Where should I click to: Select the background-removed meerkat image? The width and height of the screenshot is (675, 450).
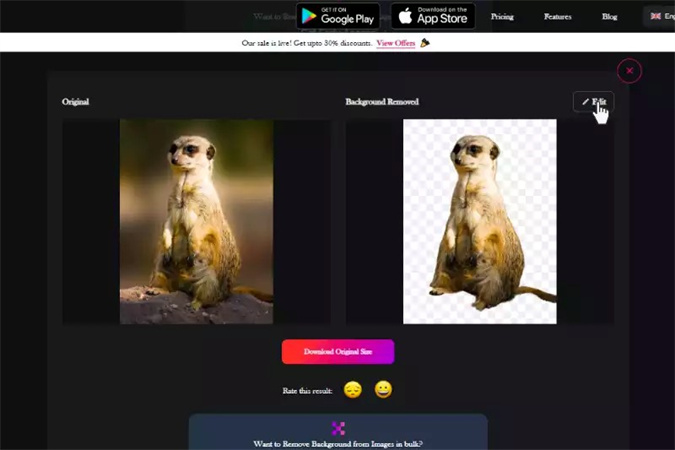pos(479,221)
